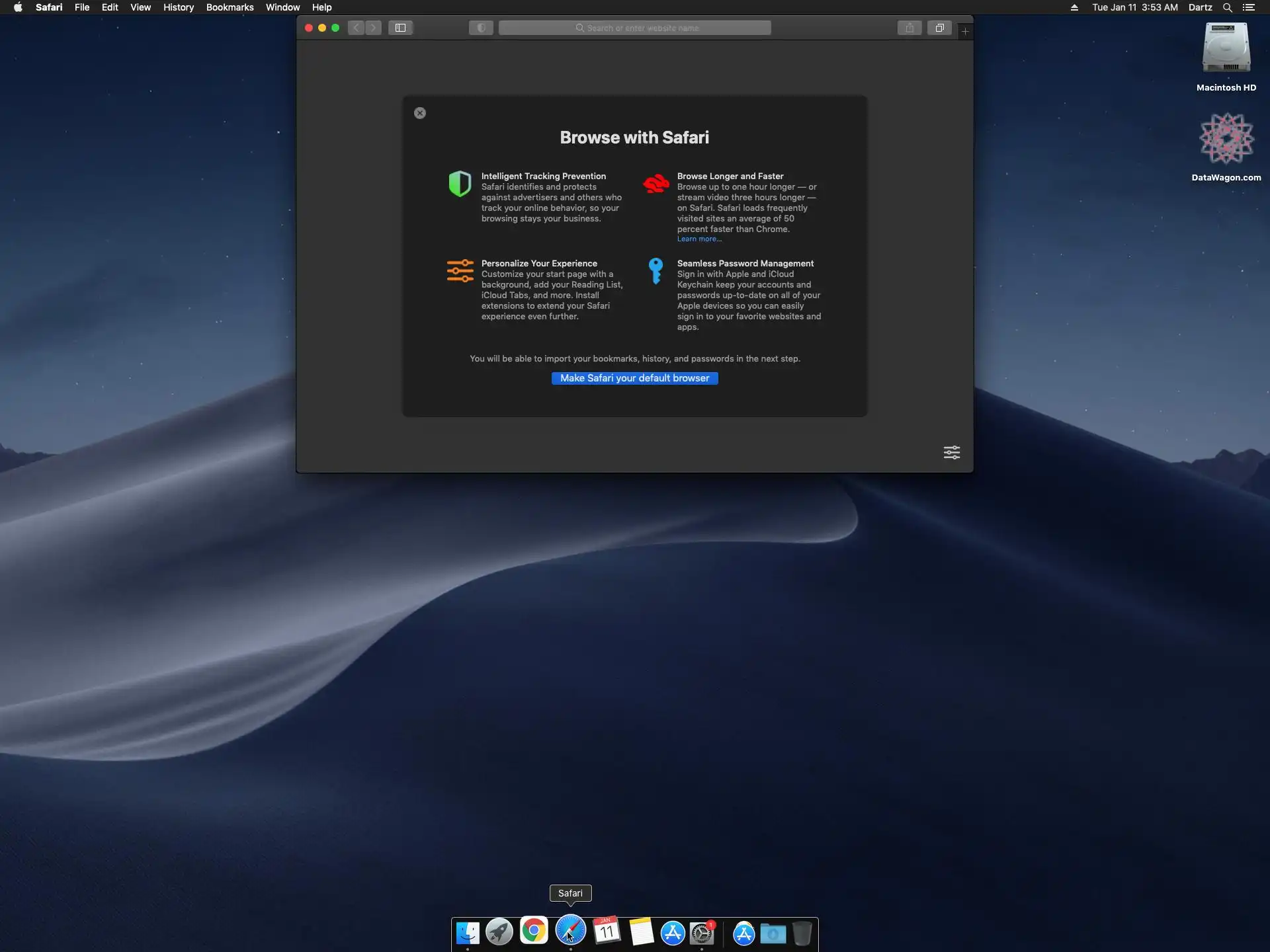Open Notification Center list icon
1270x952 pixels.
[1248, 7]
